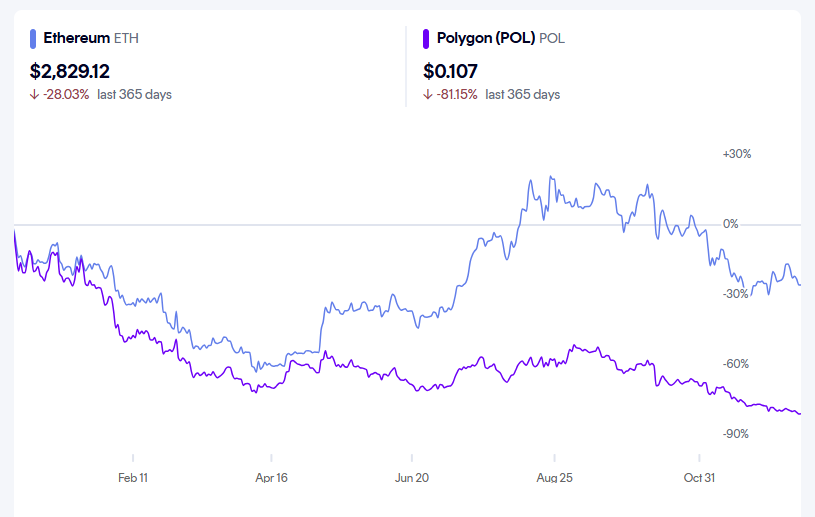The width and height of the screenshot is (815, 517).
Task: Click the purple Polygon color indicator
Action: pyautogui.click(x=427, y=38)
